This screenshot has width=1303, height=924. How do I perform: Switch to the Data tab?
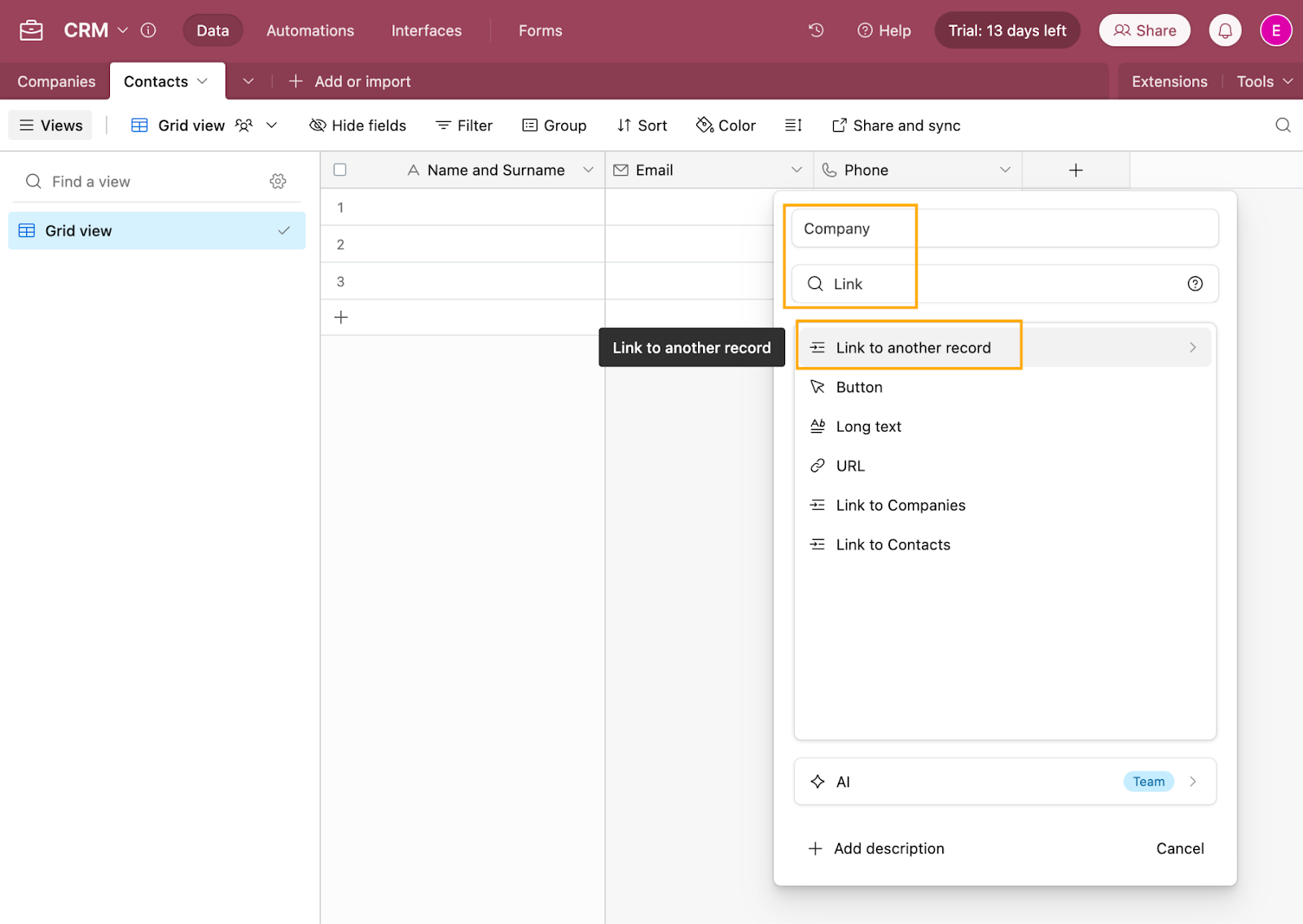pos(213,30)
